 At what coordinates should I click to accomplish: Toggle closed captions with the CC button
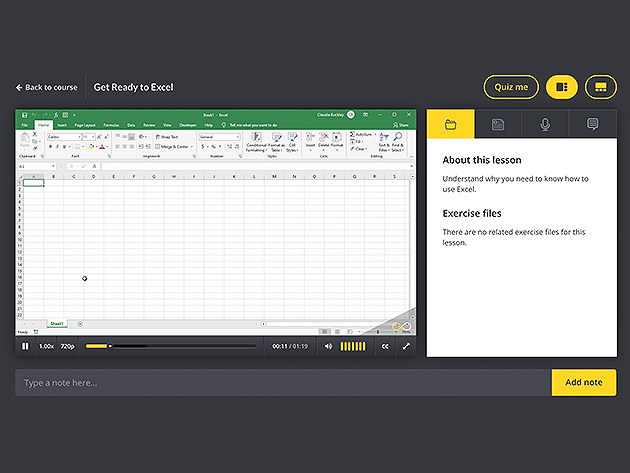pos(385,346)
